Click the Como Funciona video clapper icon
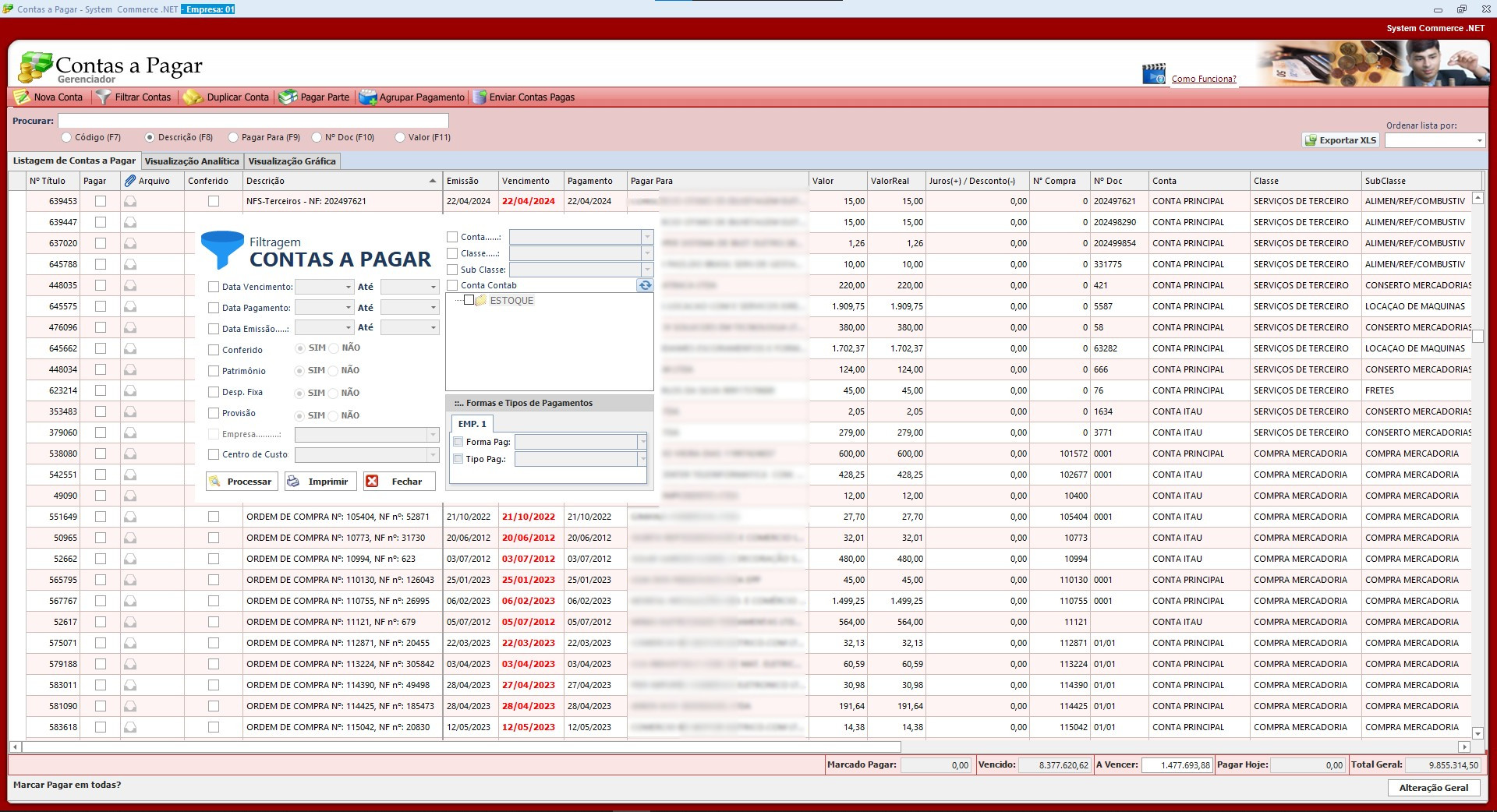The image size is (1497, 812). [x=1153, y=75]
